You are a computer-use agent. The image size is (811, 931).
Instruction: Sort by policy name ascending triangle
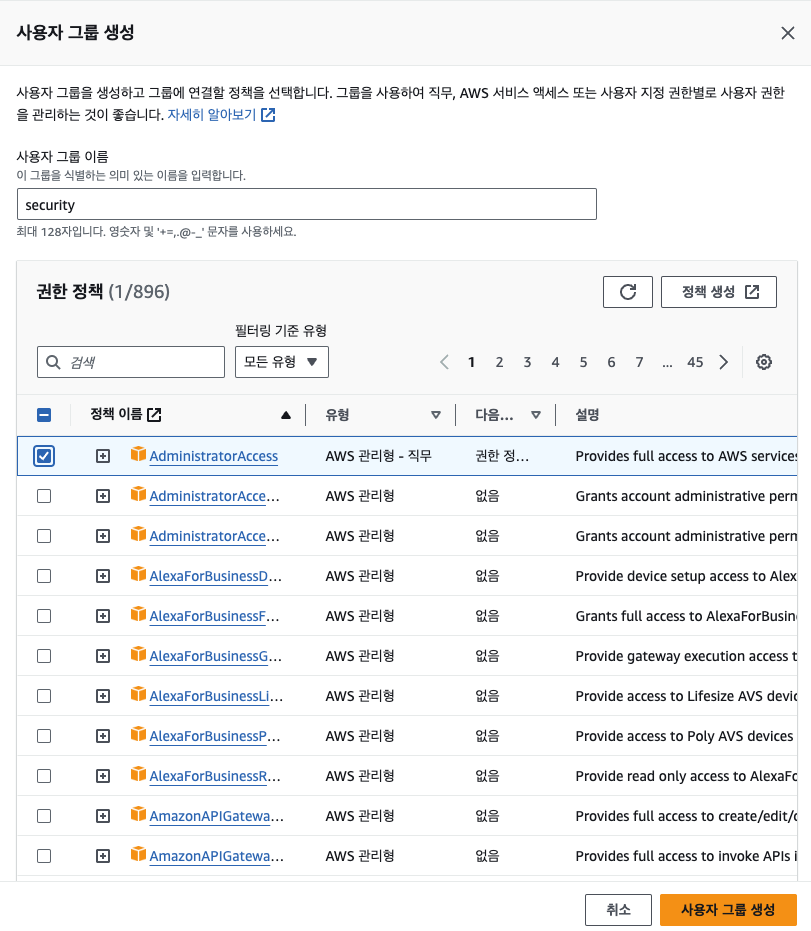tap(286, 415)
